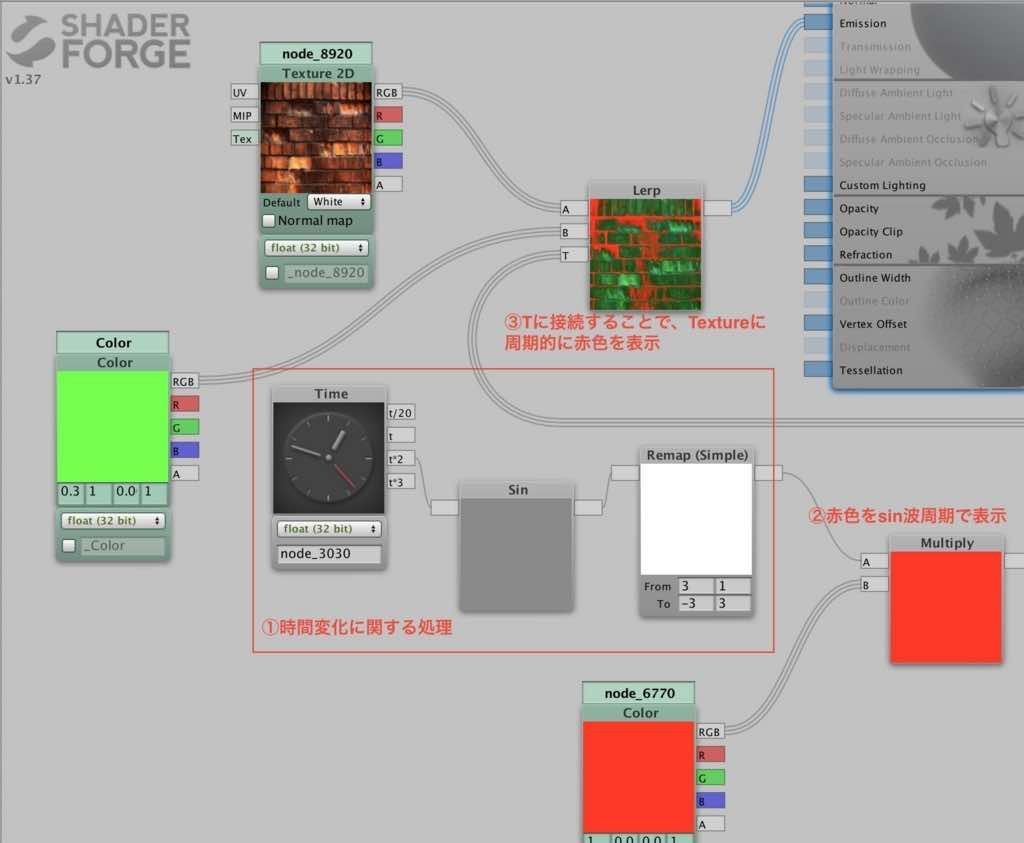Click the node_3030 name field
This screenshot has width=1024, height=843.
[x=330, y=554]
